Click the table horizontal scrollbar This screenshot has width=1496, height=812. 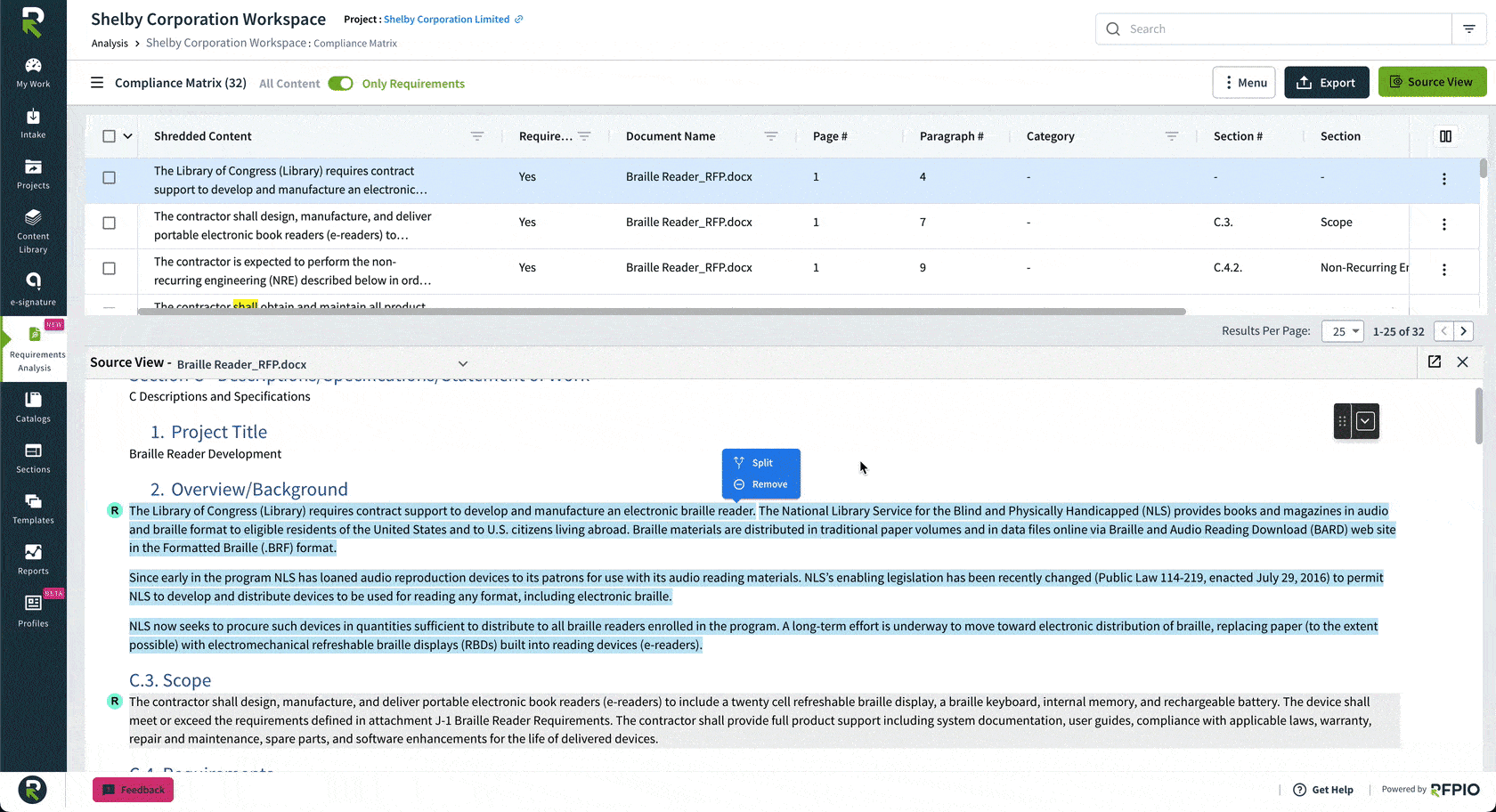click(x=662, y=312)
